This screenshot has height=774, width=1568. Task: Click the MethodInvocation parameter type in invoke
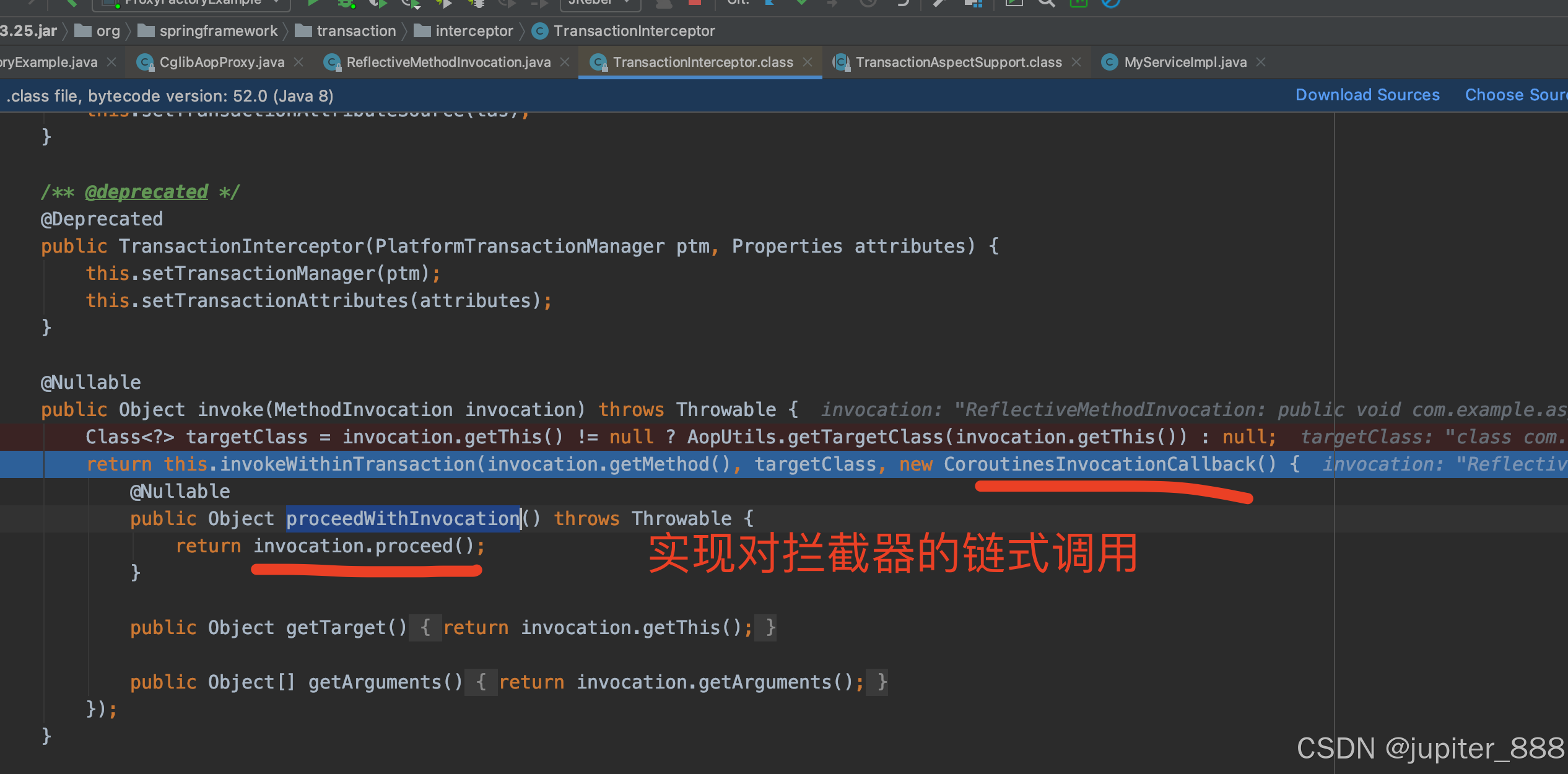coord(363,410)
